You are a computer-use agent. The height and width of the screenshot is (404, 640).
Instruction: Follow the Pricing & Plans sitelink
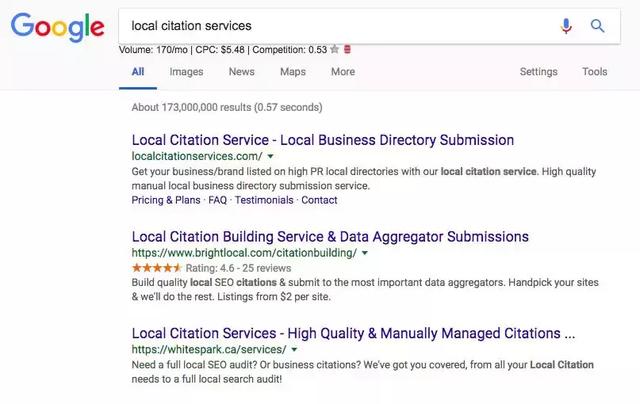click(166, 200)
